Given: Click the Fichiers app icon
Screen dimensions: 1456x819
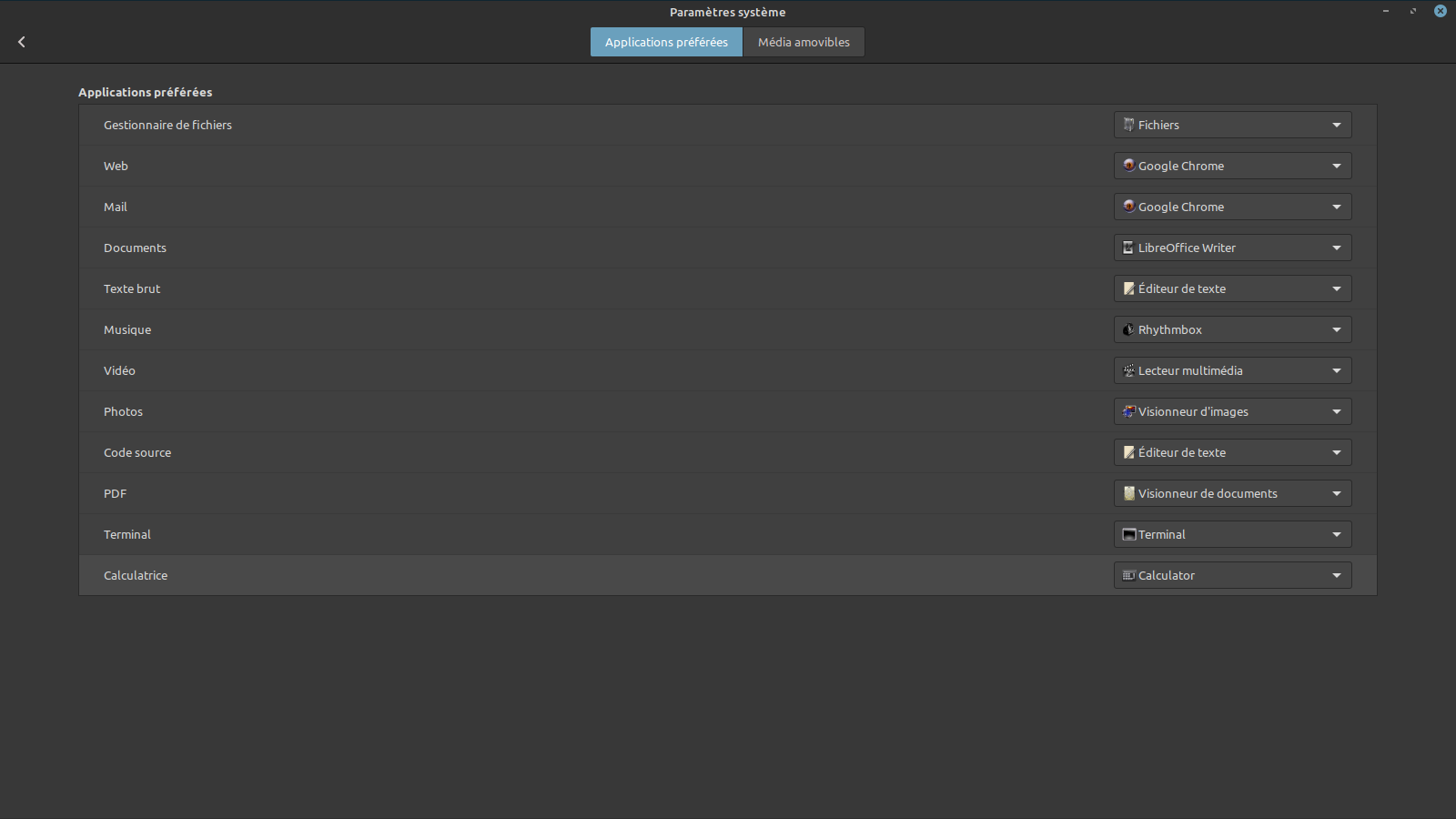Looking at the screenshot, I should click(x=1128, y=125).
